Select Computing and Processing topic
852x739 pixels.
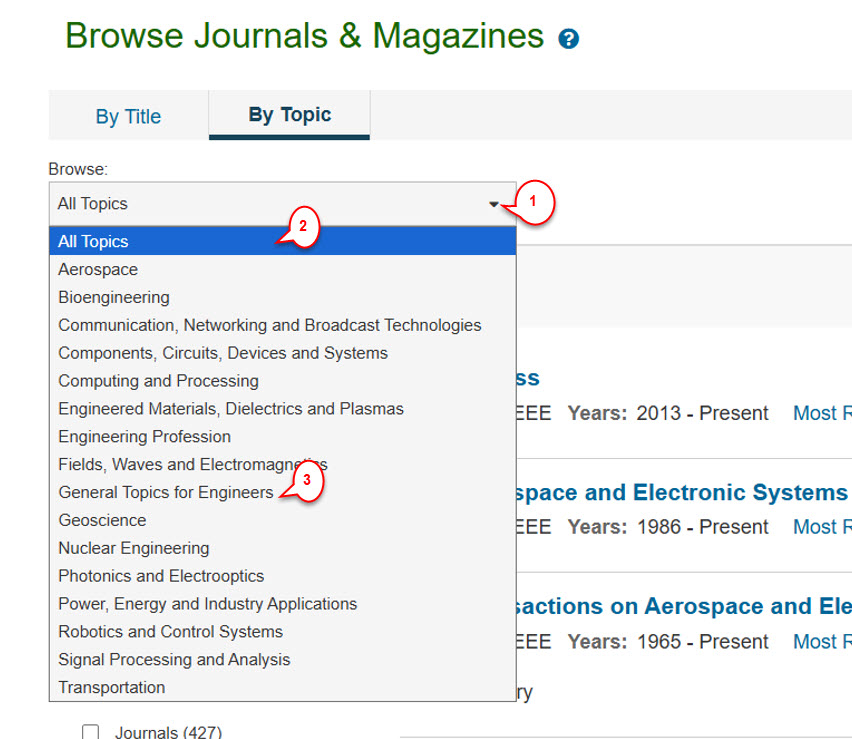point(158,381)
